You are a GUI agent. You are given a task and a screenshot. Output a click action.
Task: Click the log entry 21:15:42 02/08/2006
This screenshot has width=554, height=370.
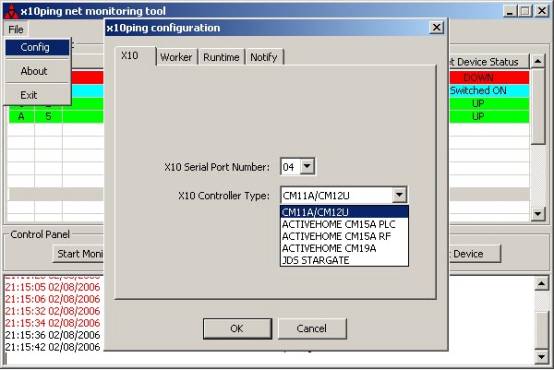pyautogui.click(x=53, y=347)
